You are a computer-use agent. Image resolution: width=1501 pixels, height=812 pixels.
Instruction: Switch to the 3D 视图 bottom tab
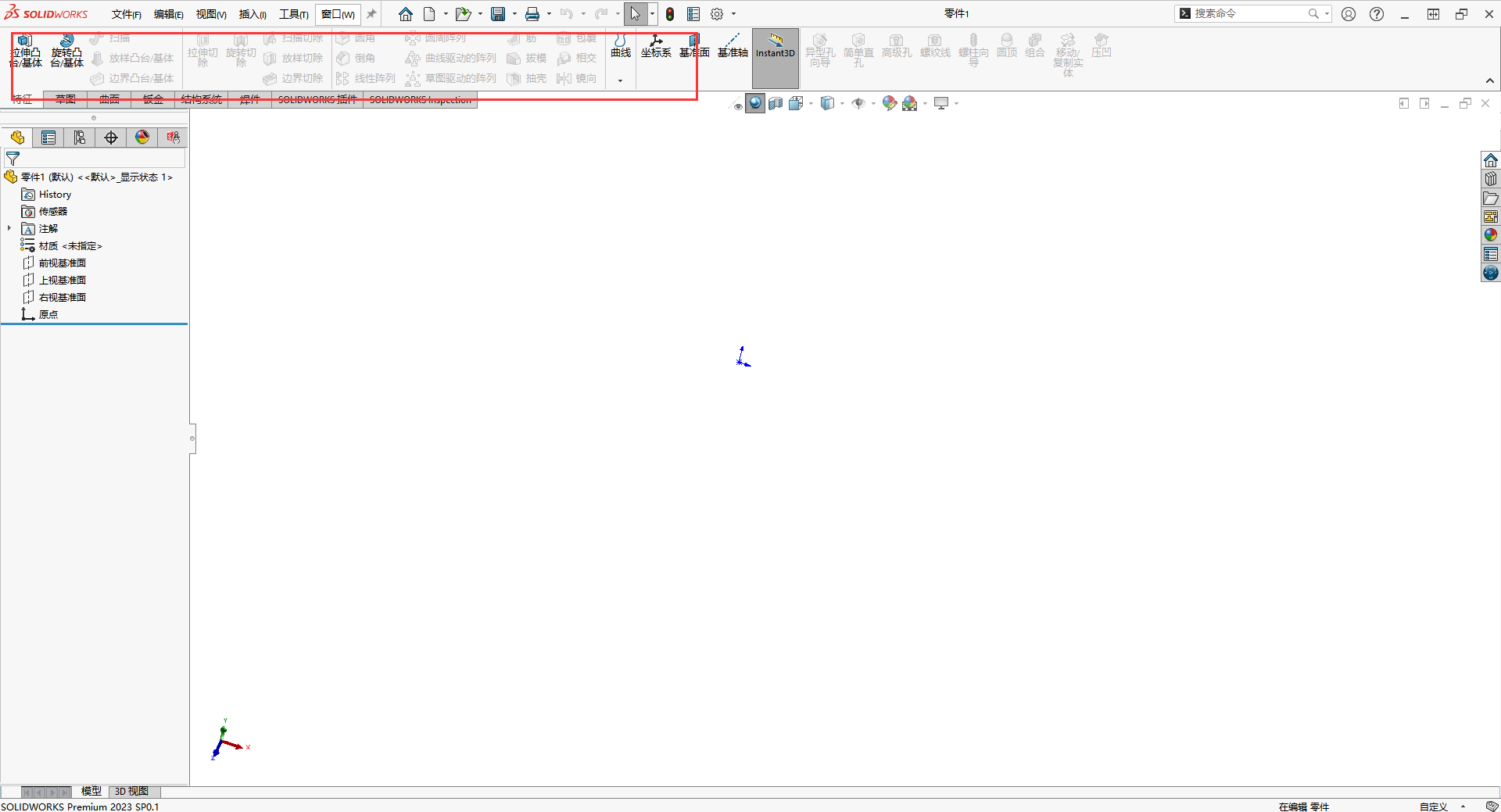pos(131,792)
